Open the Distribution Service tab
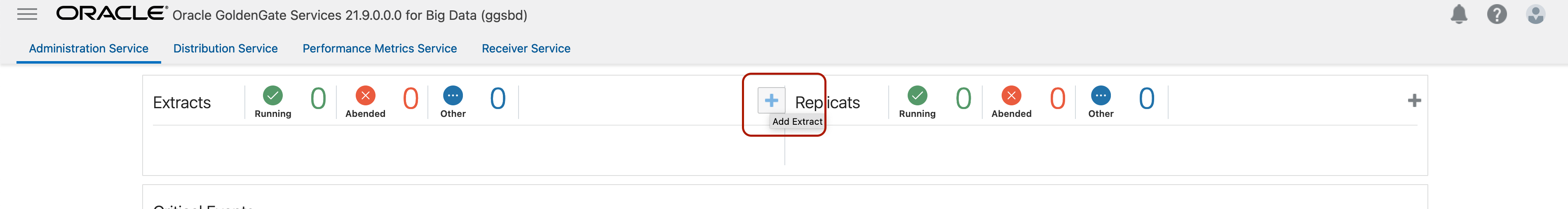 pyautogui.click(x=225, y=48)
